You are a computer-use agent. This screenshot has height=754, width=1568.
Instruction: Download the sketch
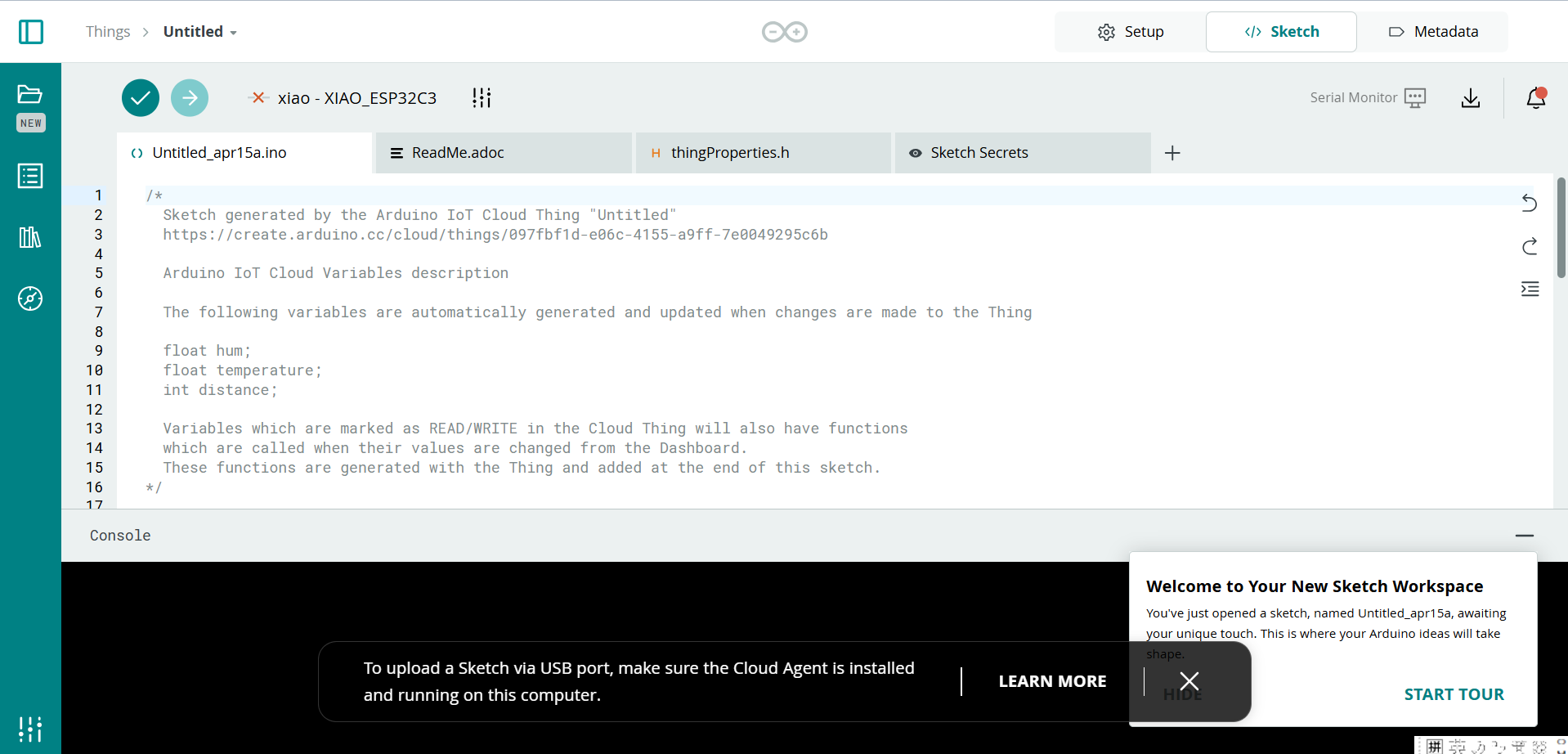point(1471,98)
